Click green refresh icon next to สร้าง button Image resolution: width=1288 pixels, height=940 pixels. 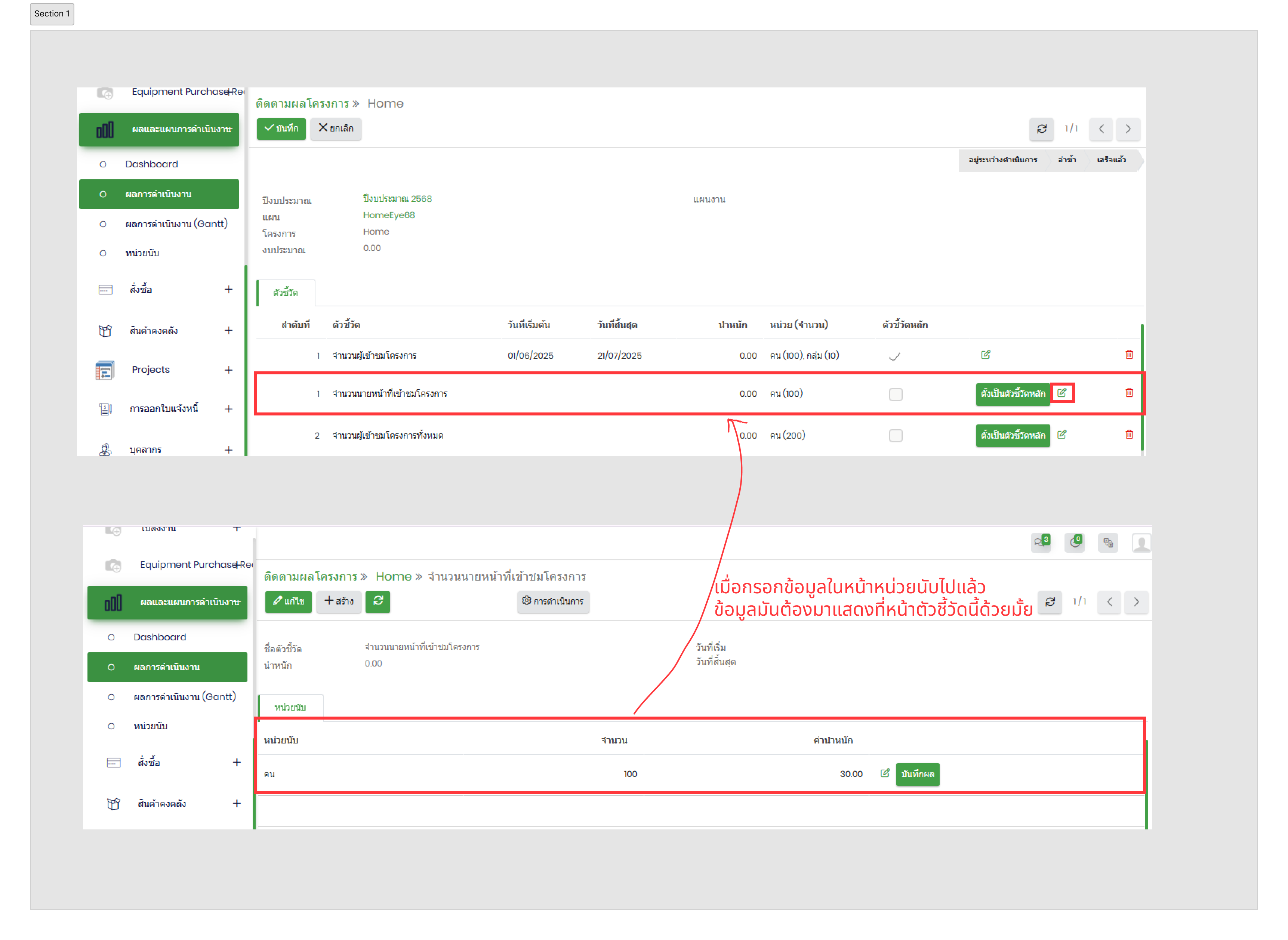[x=378, y=601]
